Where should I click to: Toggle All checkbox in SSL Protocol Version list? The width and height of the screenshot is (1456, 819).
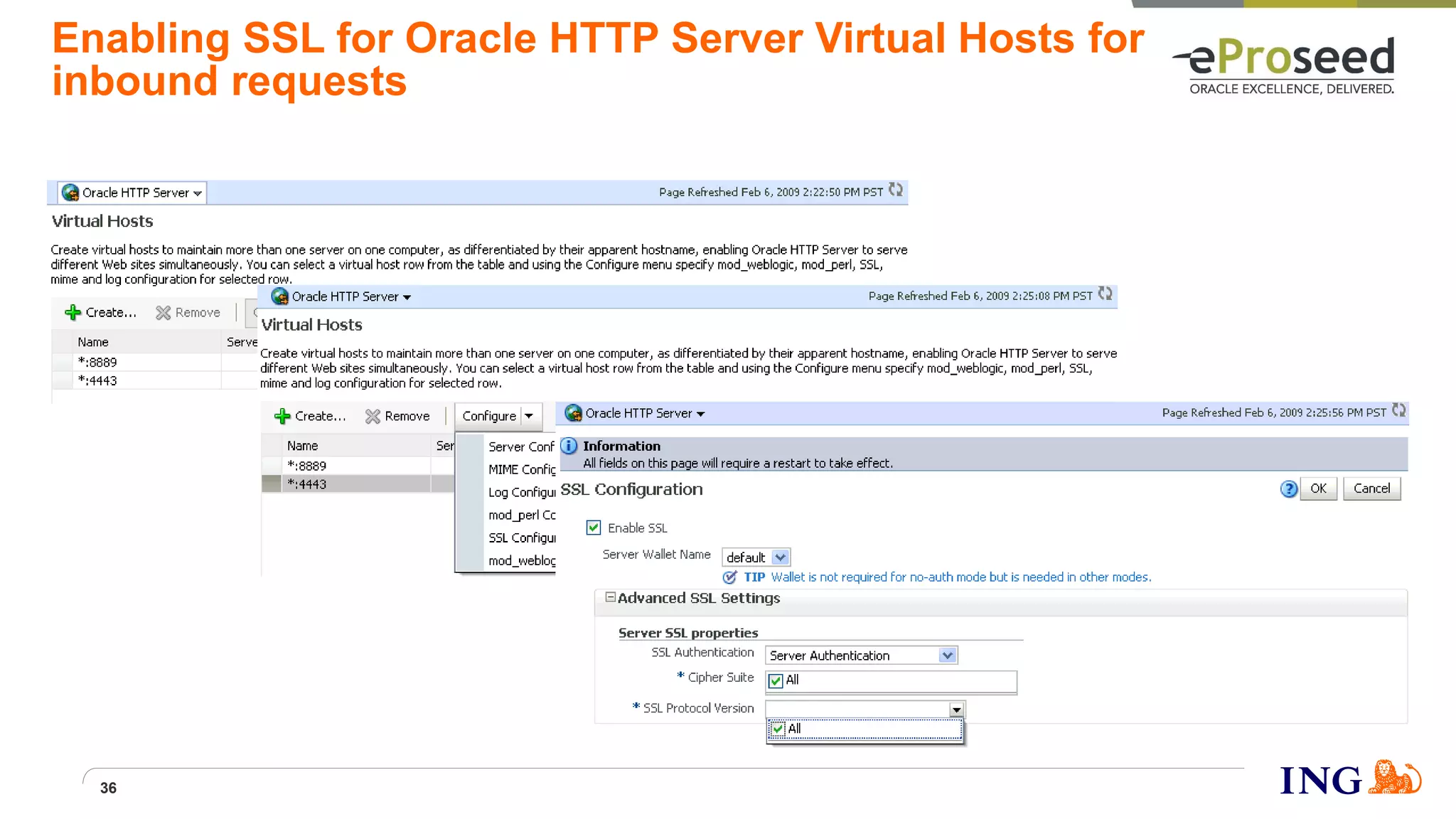(778, 729)
